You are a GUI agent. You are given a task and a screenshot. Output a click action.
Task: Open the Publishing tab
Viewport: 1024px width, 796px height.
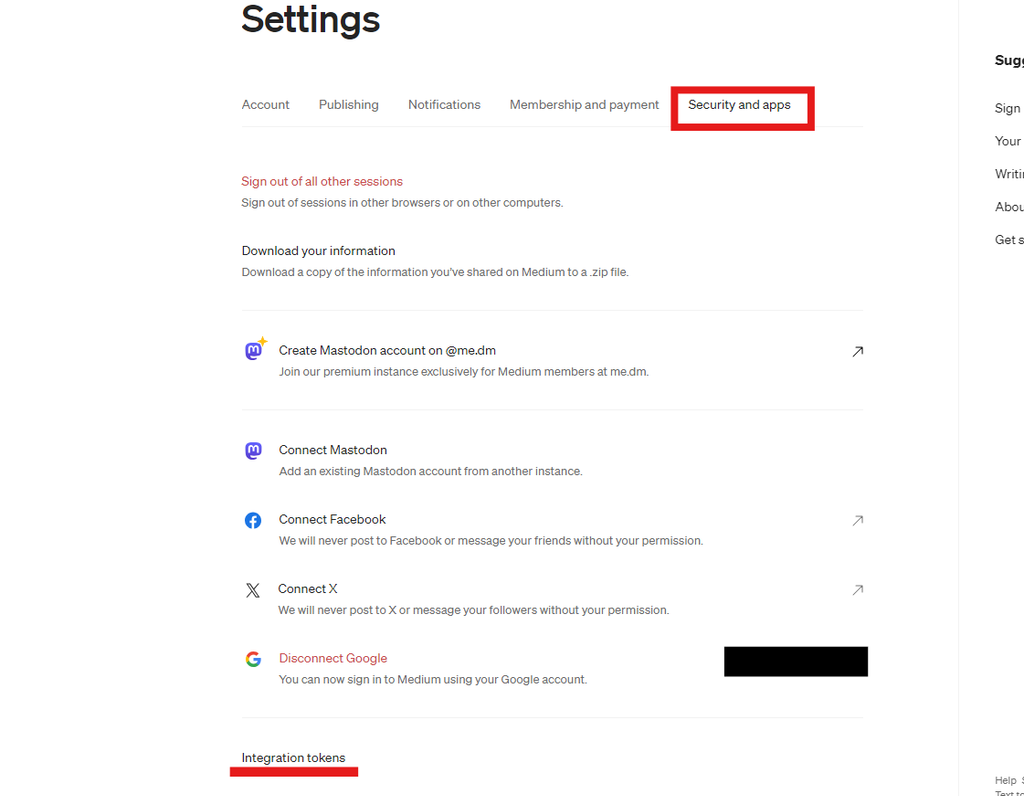[348, 104]
